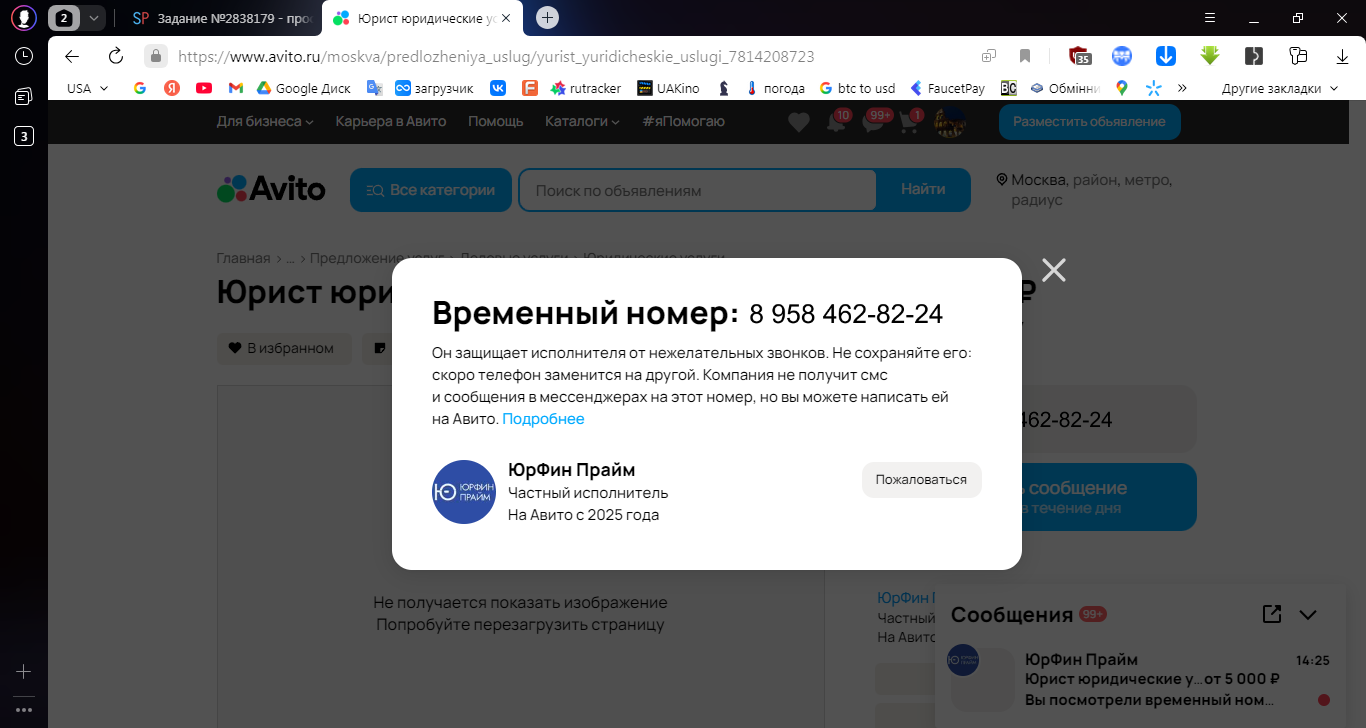This screenshot has width=1366, height=728.
Task: Click the Поиск по объявлениям search field
Action: [x=697, y=190]
